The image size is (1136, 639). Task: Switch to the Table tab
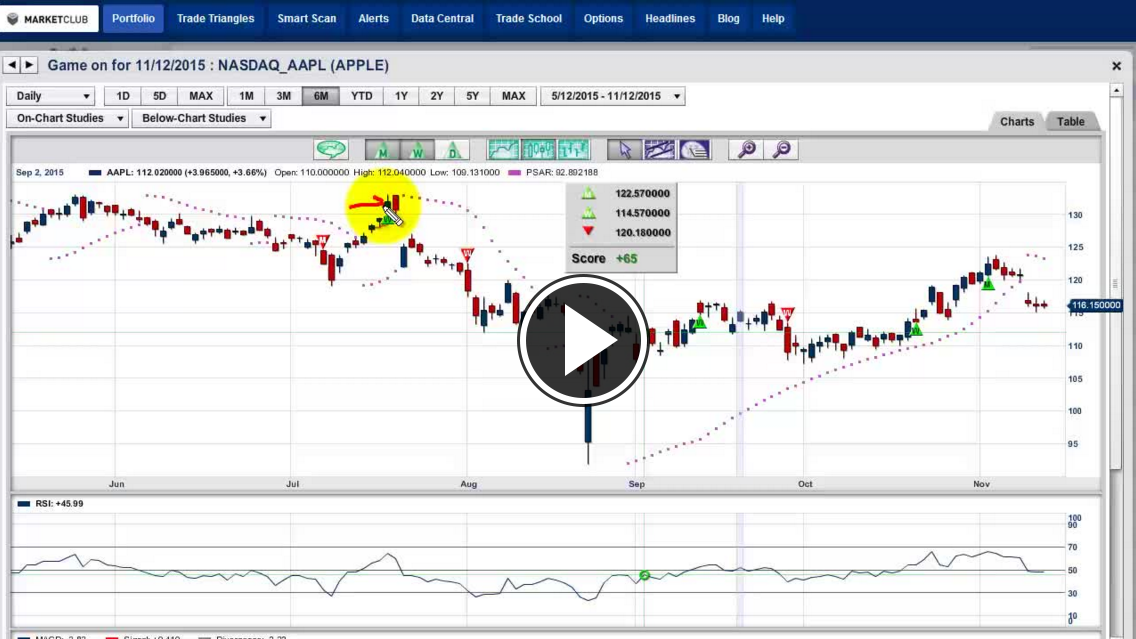1070,122
